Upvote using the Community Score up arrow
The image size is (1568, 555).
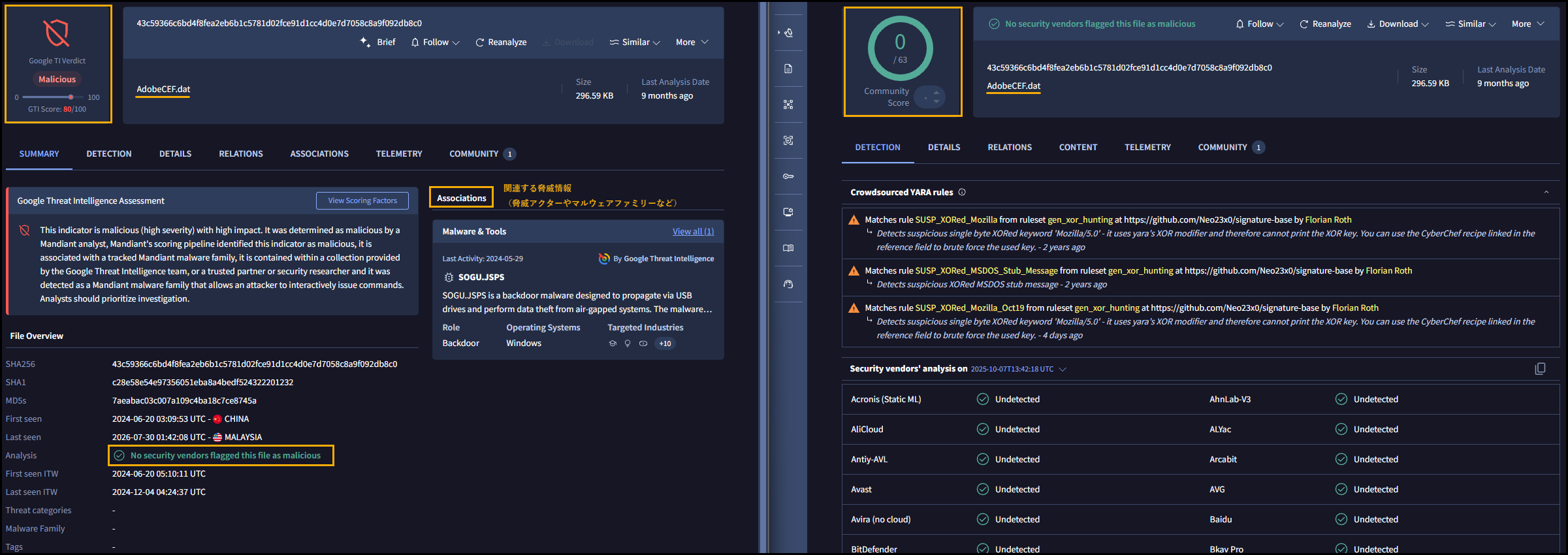(936, 92)
